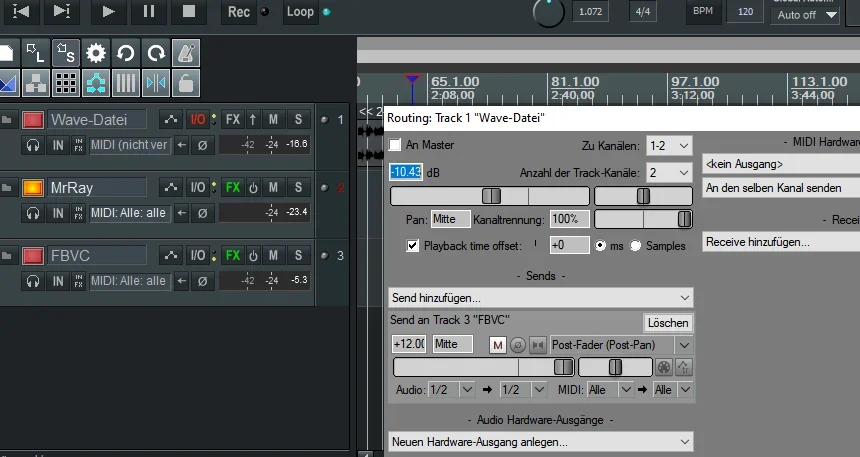Open project settings gear icon
This screenshot has height=457, width=860.
coord(95,53)
